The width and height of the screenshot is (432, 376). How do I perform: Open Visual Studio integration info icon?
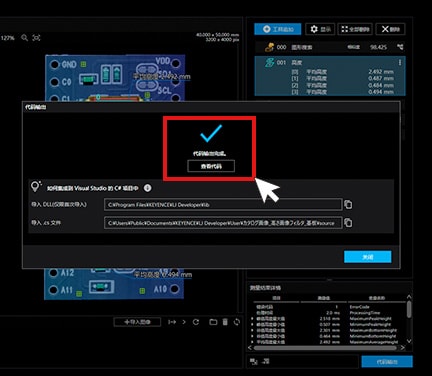click(147, 188)
